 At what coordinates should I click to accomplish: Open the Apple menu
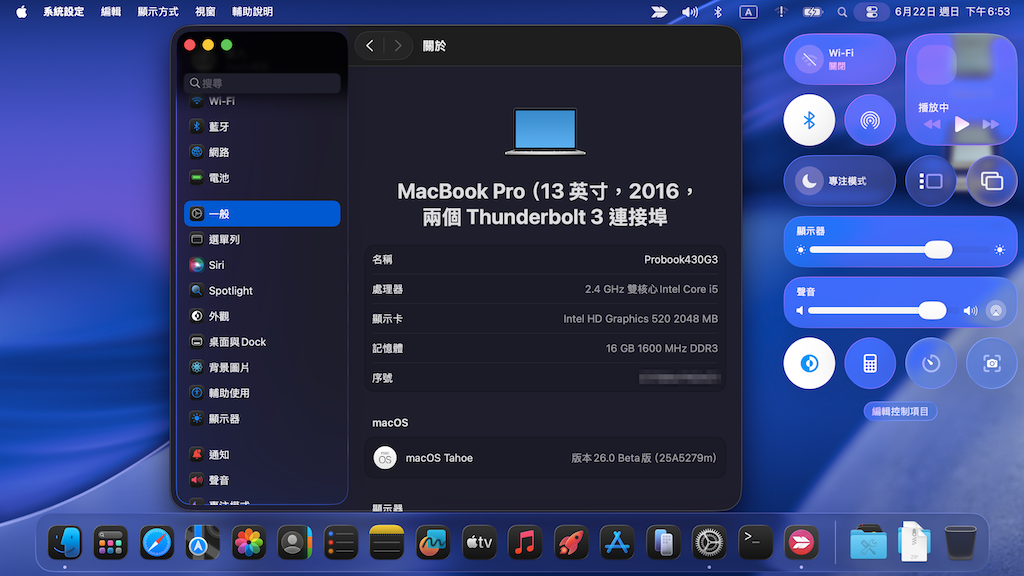(x=22, y=12)
